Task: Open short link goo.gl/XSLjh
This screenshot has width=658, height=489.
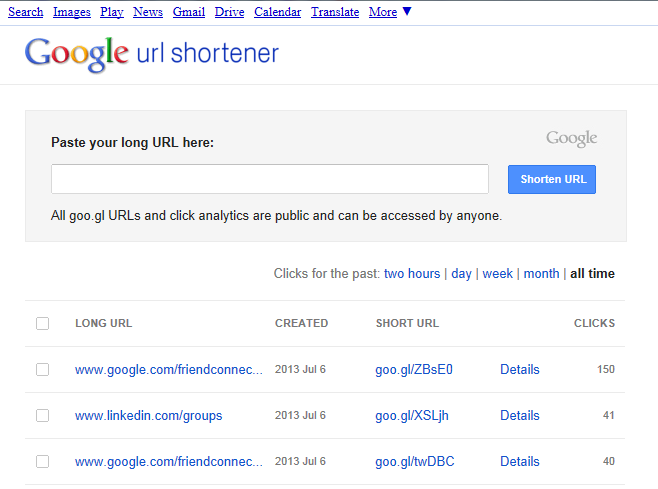Action: point(412,415)
